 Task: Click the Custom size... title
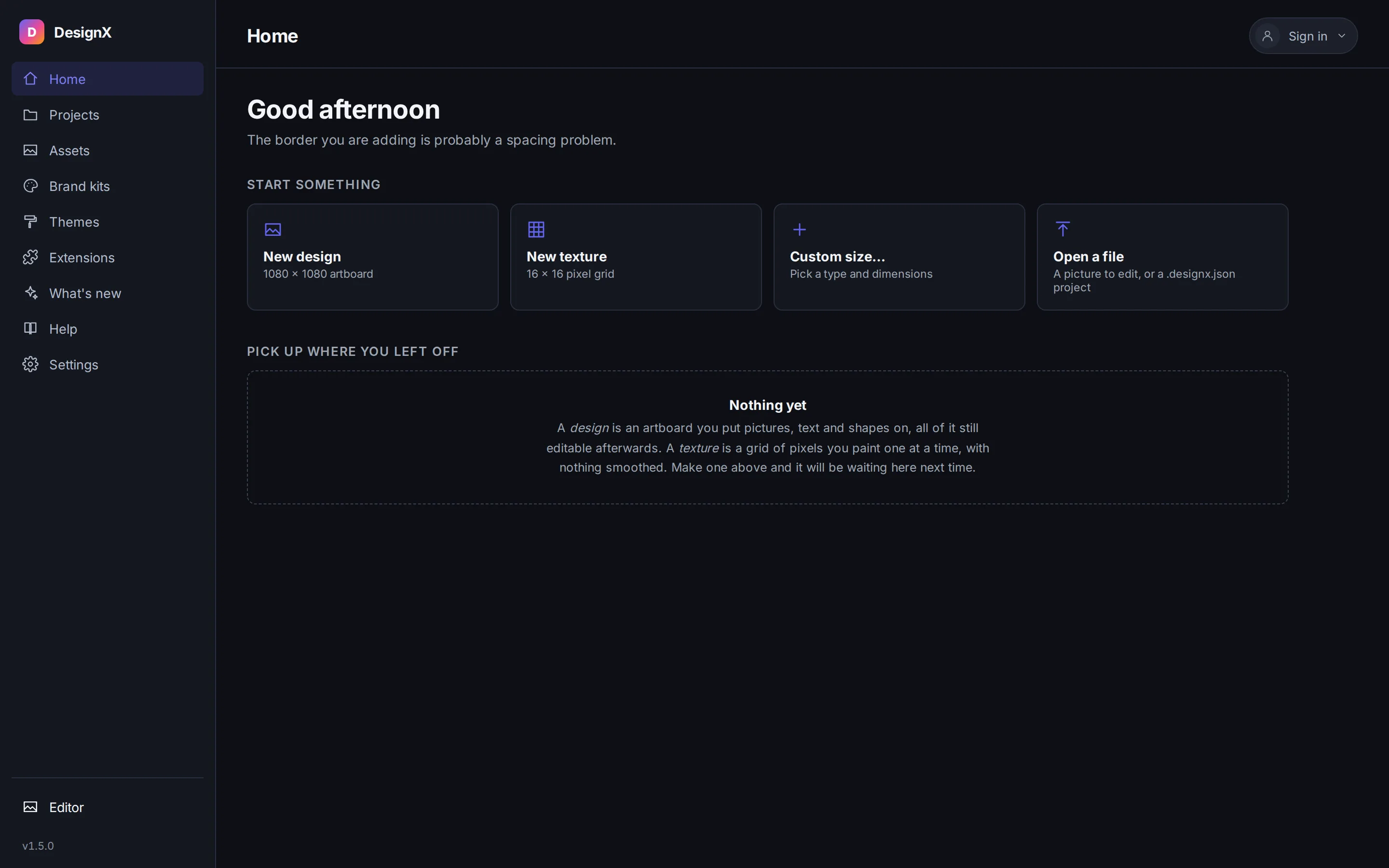(x=837, y=257)
